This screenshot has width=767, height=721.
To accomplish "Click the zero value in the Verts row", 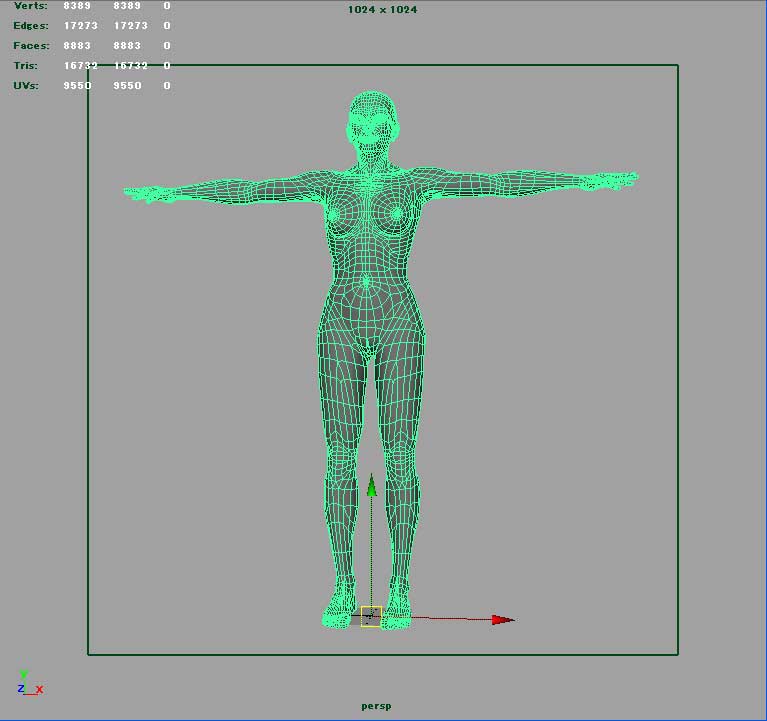I will point(166,6).
